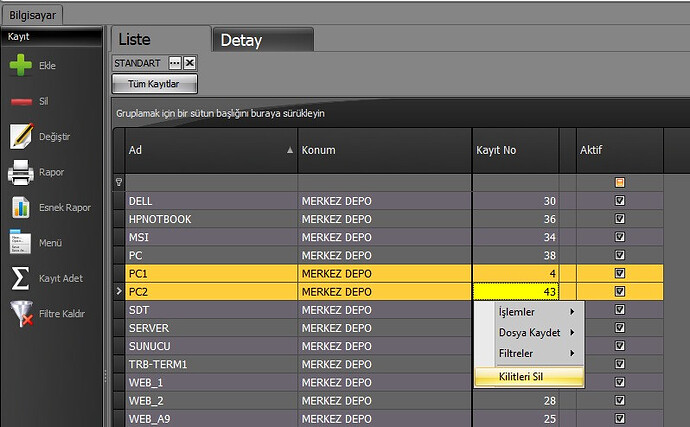Click Kayıt No cell with value 43
The image size is (690, 427).
pyautogui.click(x=515, y=291)
